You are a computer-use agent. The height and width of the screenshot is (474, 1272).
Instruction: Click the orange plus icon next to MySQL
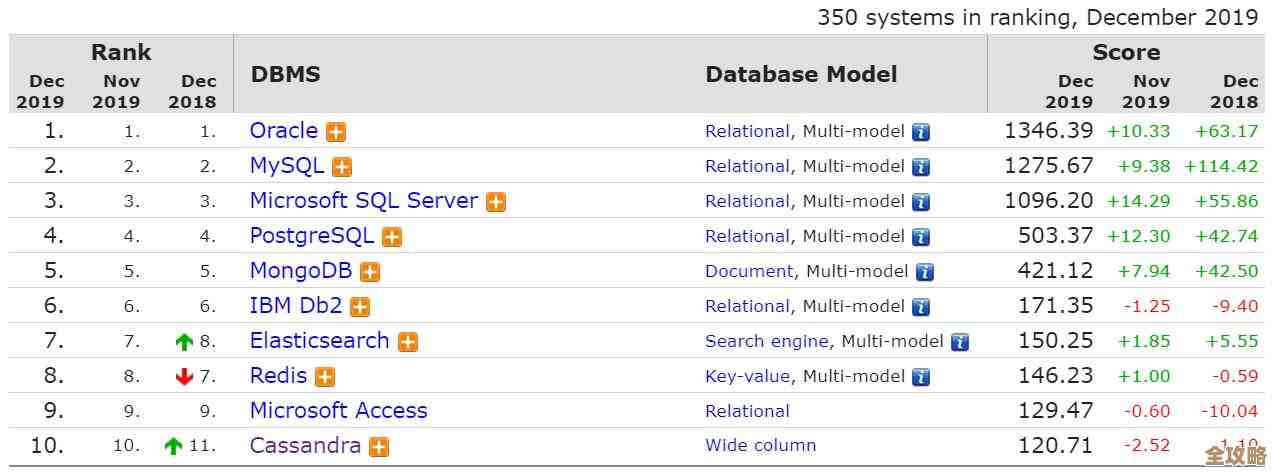point(342,167)
